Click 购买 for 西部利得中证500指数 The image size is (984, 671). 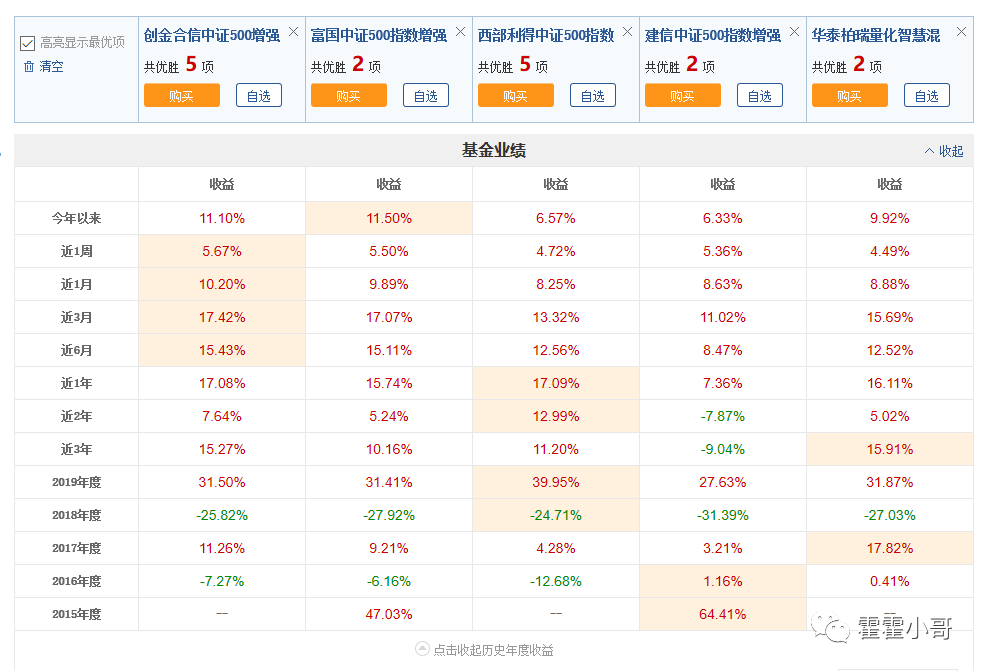(x=515, y=95)
